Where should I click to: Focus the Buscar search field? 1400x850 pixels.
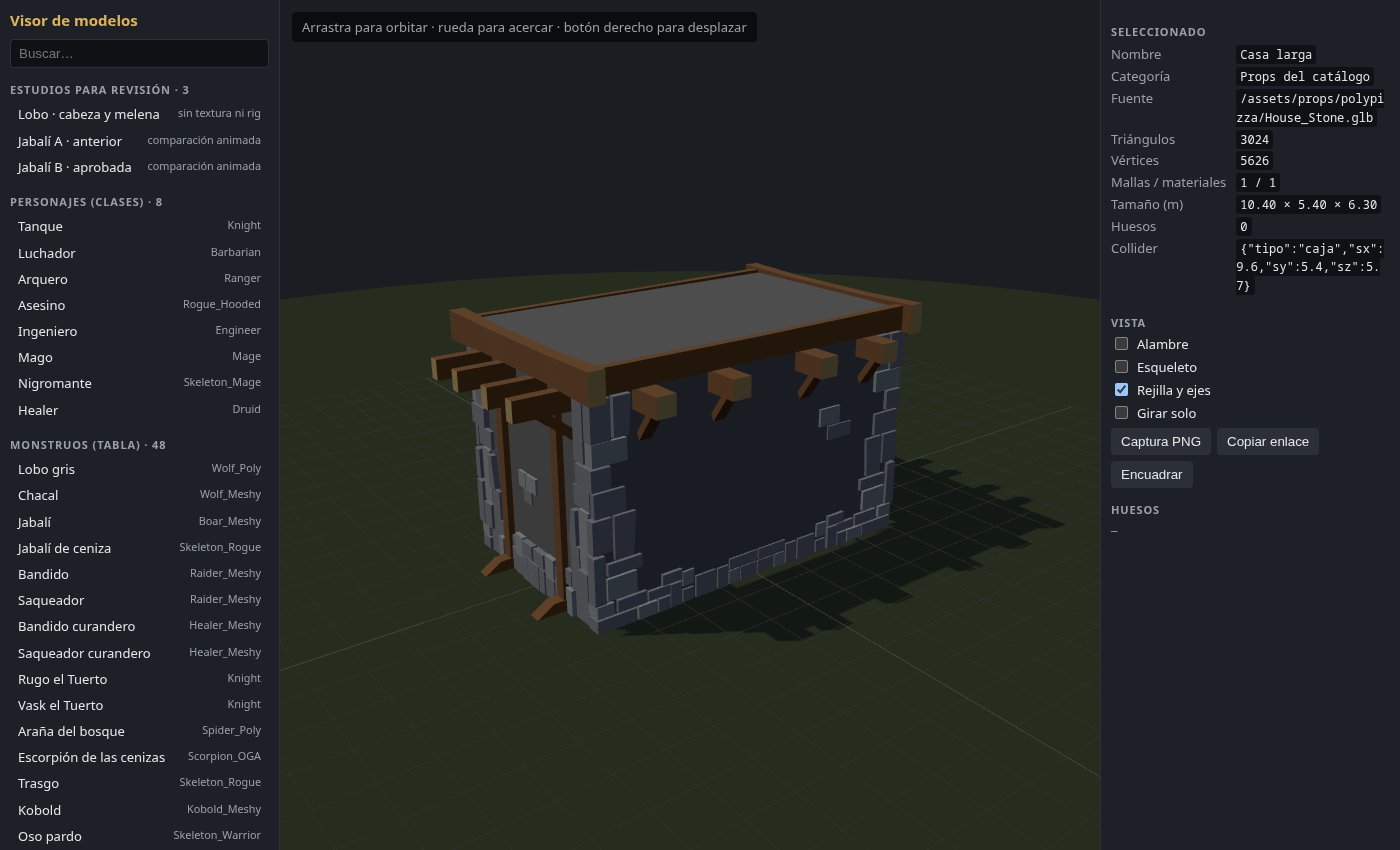click(139, 53)
